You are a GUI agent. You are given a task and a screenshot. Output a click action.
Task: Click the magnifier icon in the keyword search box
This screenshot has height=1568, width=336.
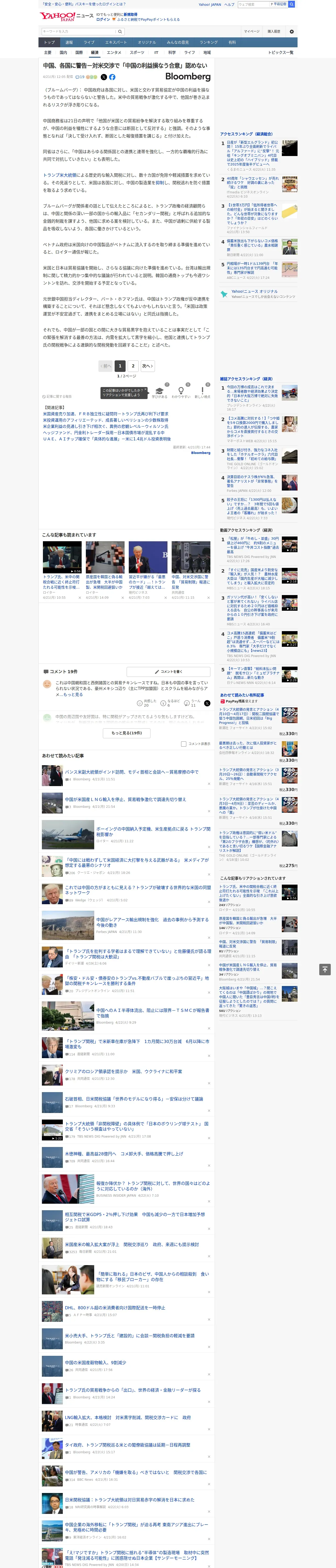point(120,32)
